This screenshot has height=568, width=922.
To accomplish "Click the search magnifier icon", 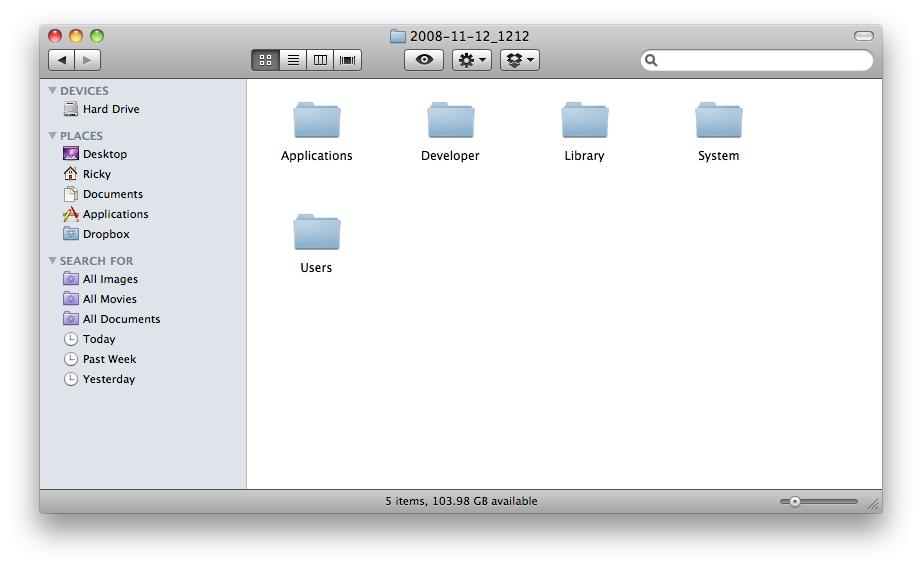I will (651, 60).
